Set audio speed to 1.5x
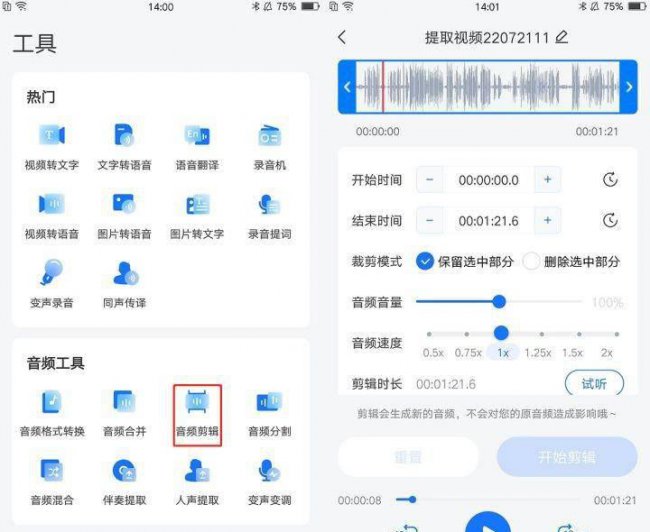The image size is (650, 532). (x=572, y=353)
